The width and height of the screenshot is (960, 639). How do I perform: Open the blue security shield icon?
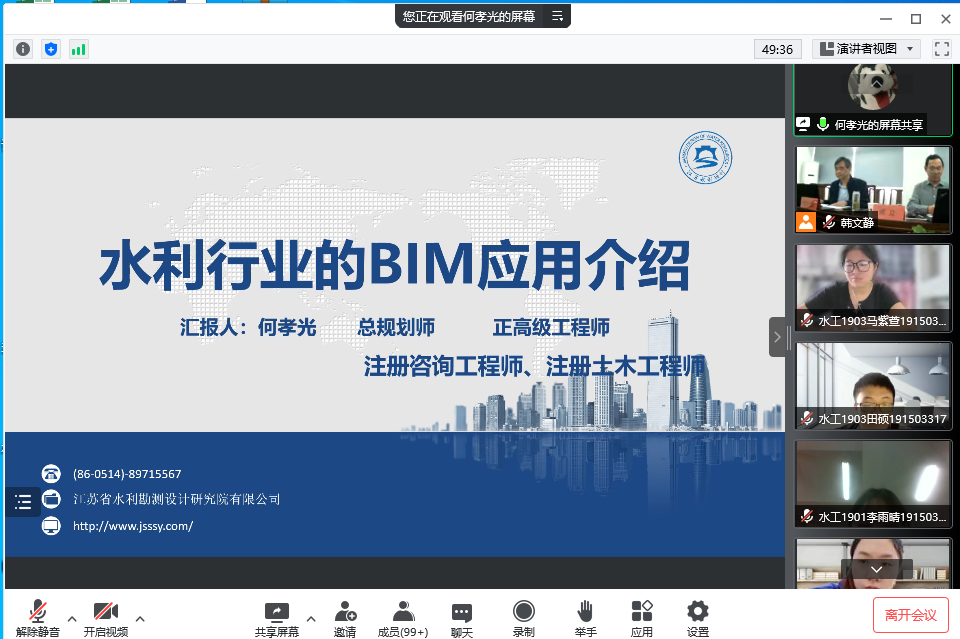coord(51,48)
